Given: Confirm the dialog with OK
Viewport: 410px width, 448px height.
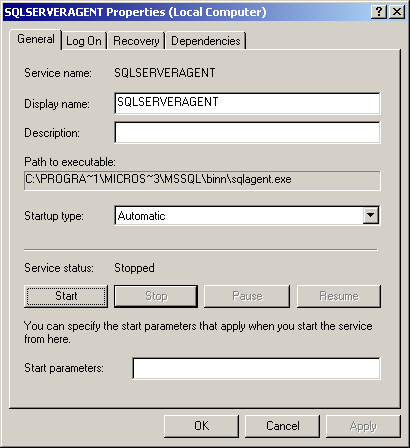Looking at the screenshot, I should [201, 426].
